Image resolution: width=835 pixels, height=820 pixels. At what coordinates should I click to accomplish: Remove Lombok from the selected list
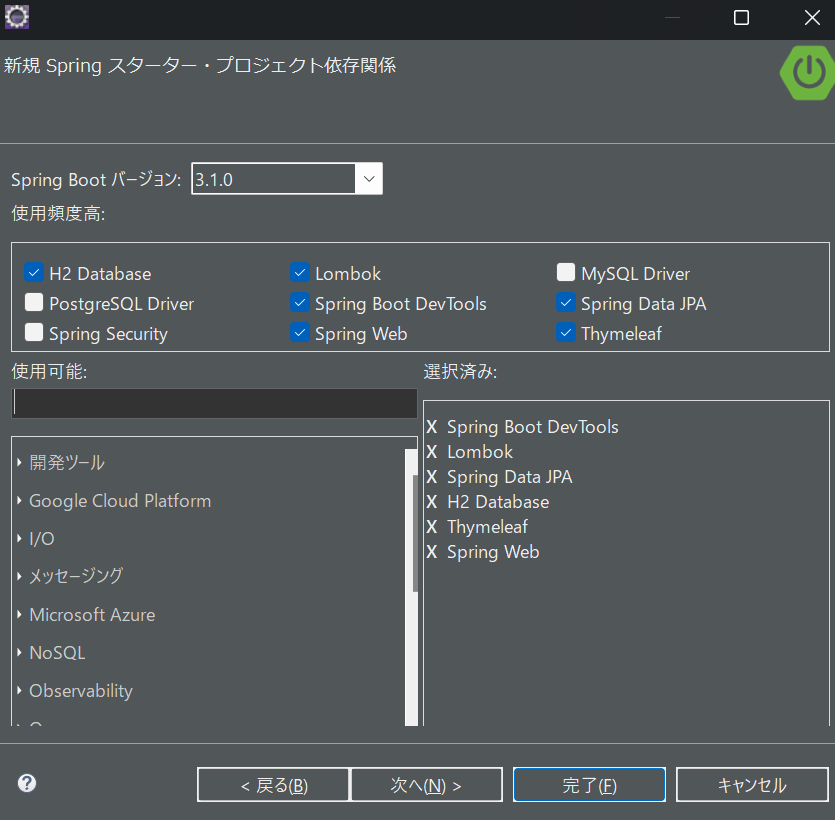click(x=432, y=451)
